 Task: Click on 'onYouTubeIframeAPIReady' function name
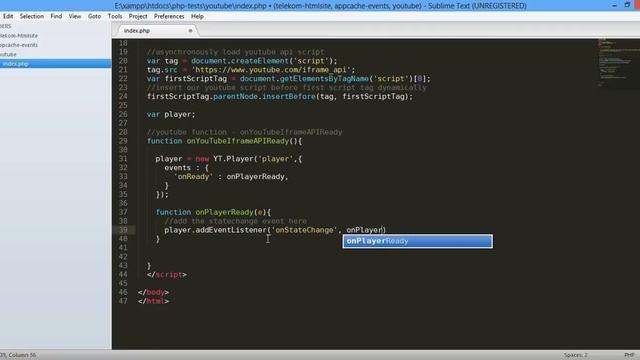[238, 141]
